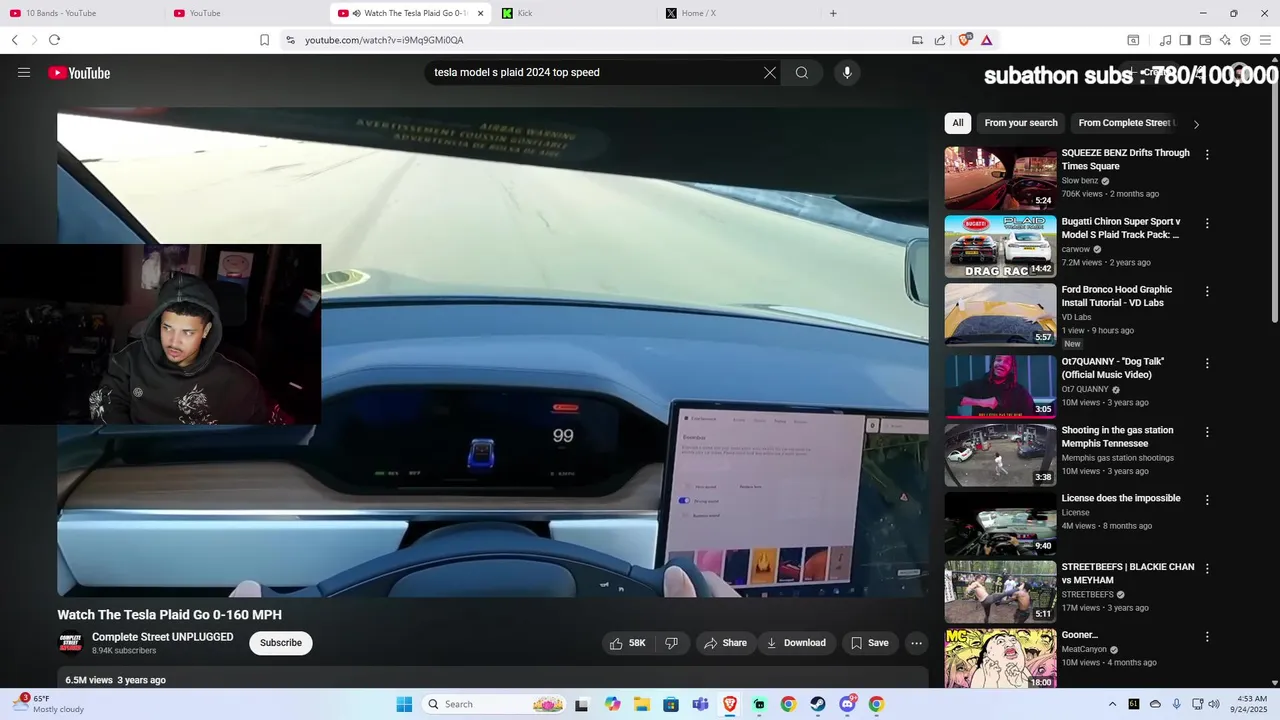Viewport: 1280px width, 720px height.
Task: Click the Download button
Action: coord(796,643)
